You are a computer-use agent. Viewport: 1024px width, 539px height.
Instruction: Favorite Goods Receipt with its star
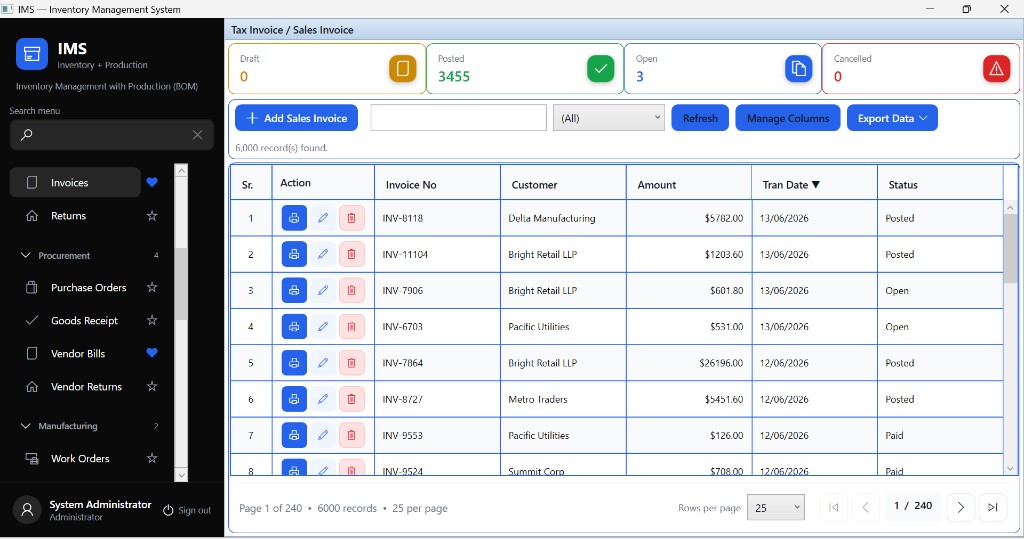tap(152, 320)
